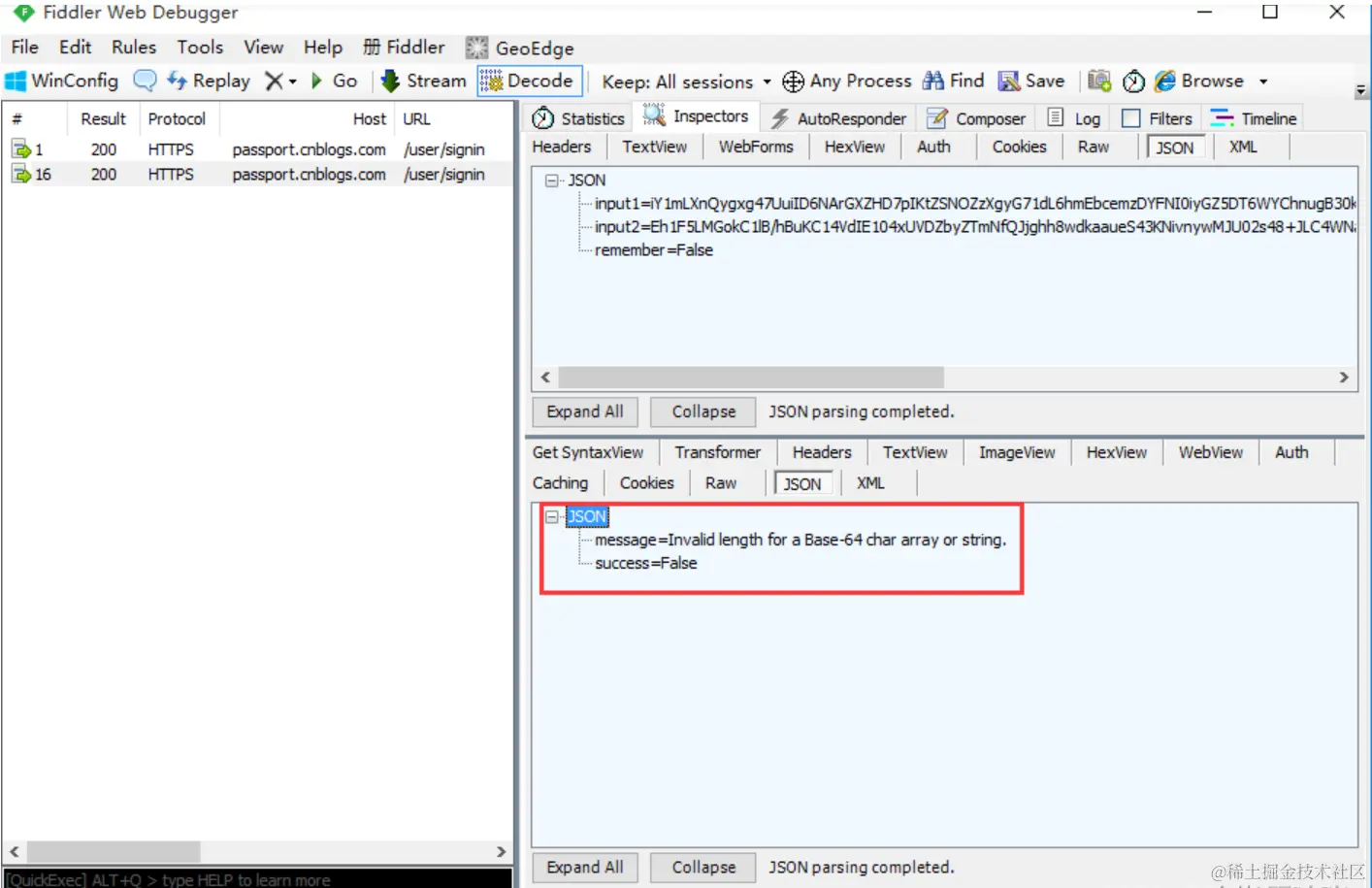This screenshot has height=888, width=1372.
Task: Open the toolbar overflow arrow
Action: (1361, 90)
